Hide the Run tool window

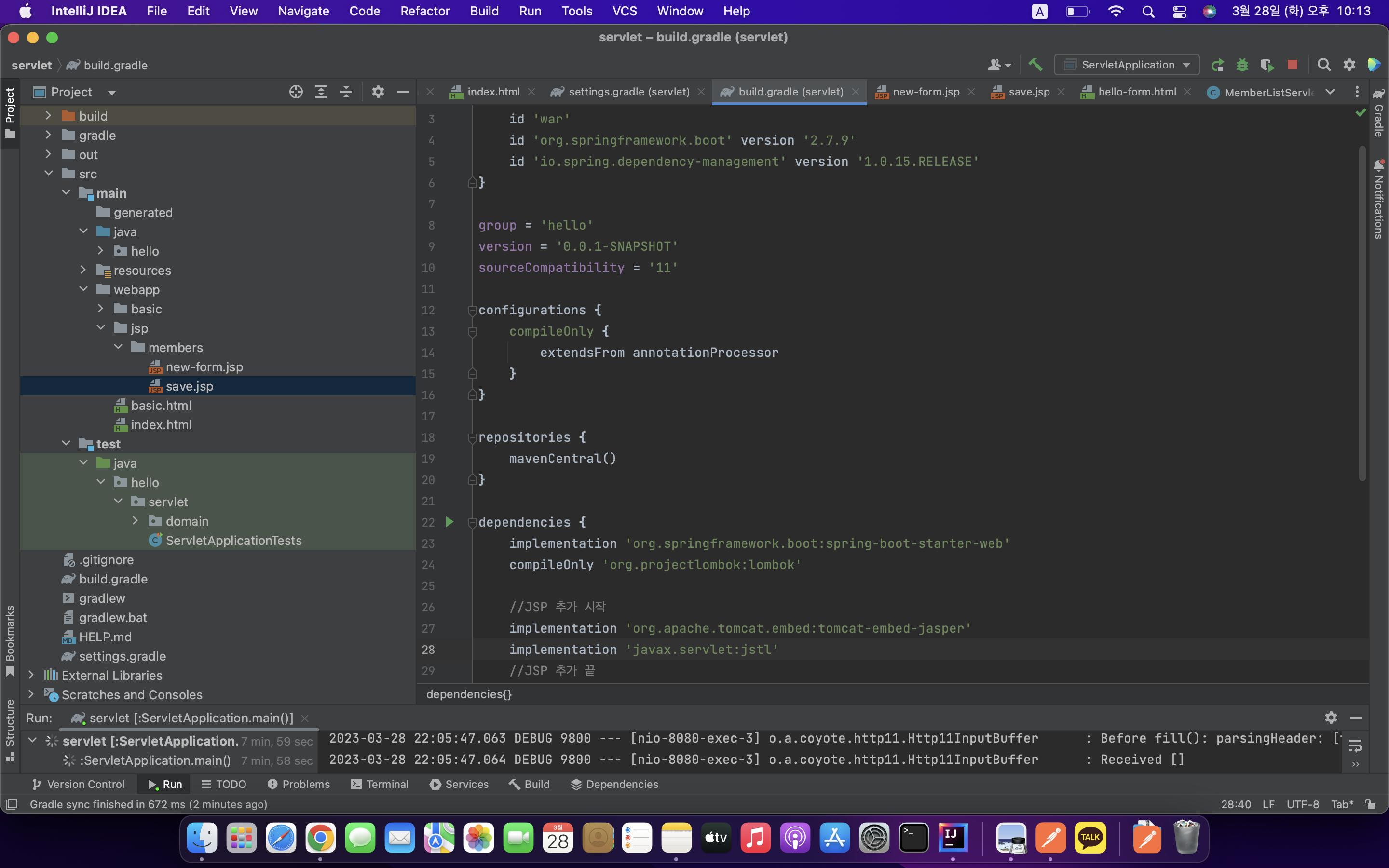pos(1356,718)
